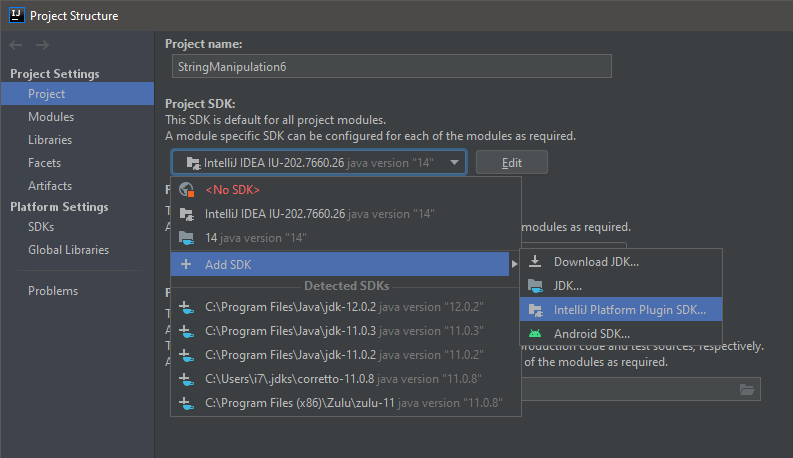Screen dimensions: 793x458
Task: Click the compiler output path field
Action: coord(641,389)
